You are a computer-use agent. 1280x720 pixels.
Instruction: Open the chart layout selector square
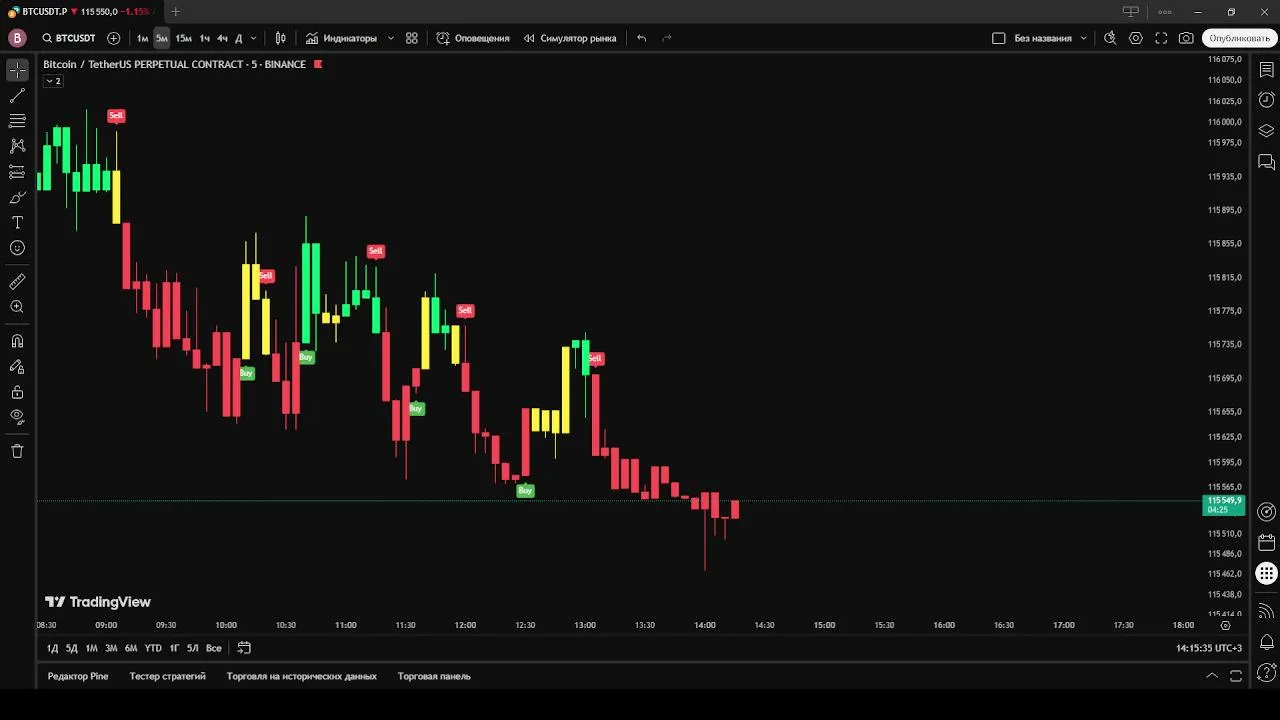coord(998,38)
